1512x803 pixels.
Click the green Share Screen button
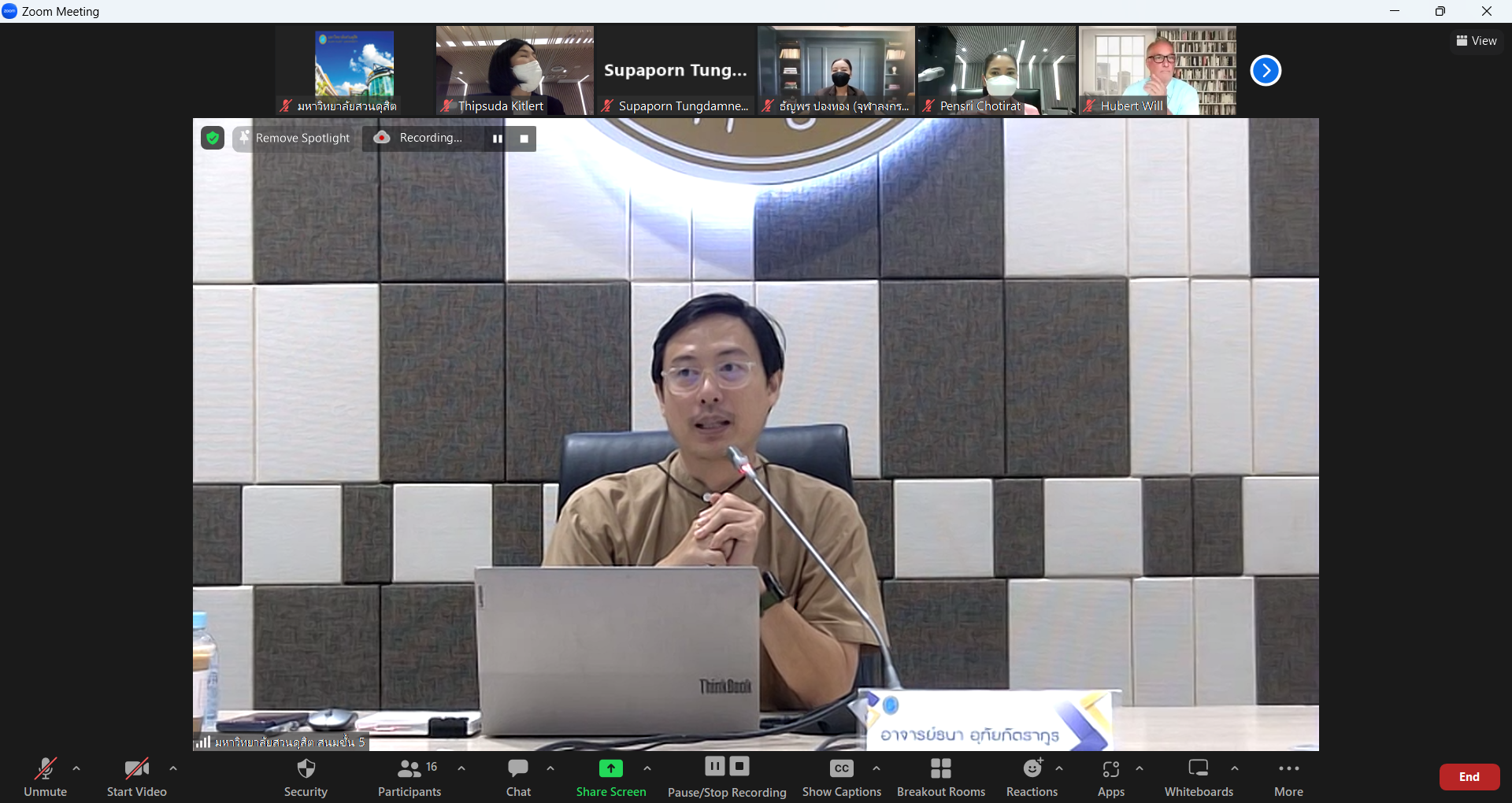coord(611,777)
